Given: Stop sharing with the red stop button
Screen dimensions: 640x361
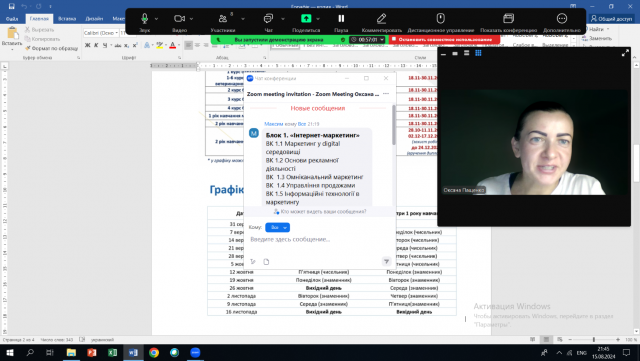Looking at the screenshot, I should coord(444,40).
